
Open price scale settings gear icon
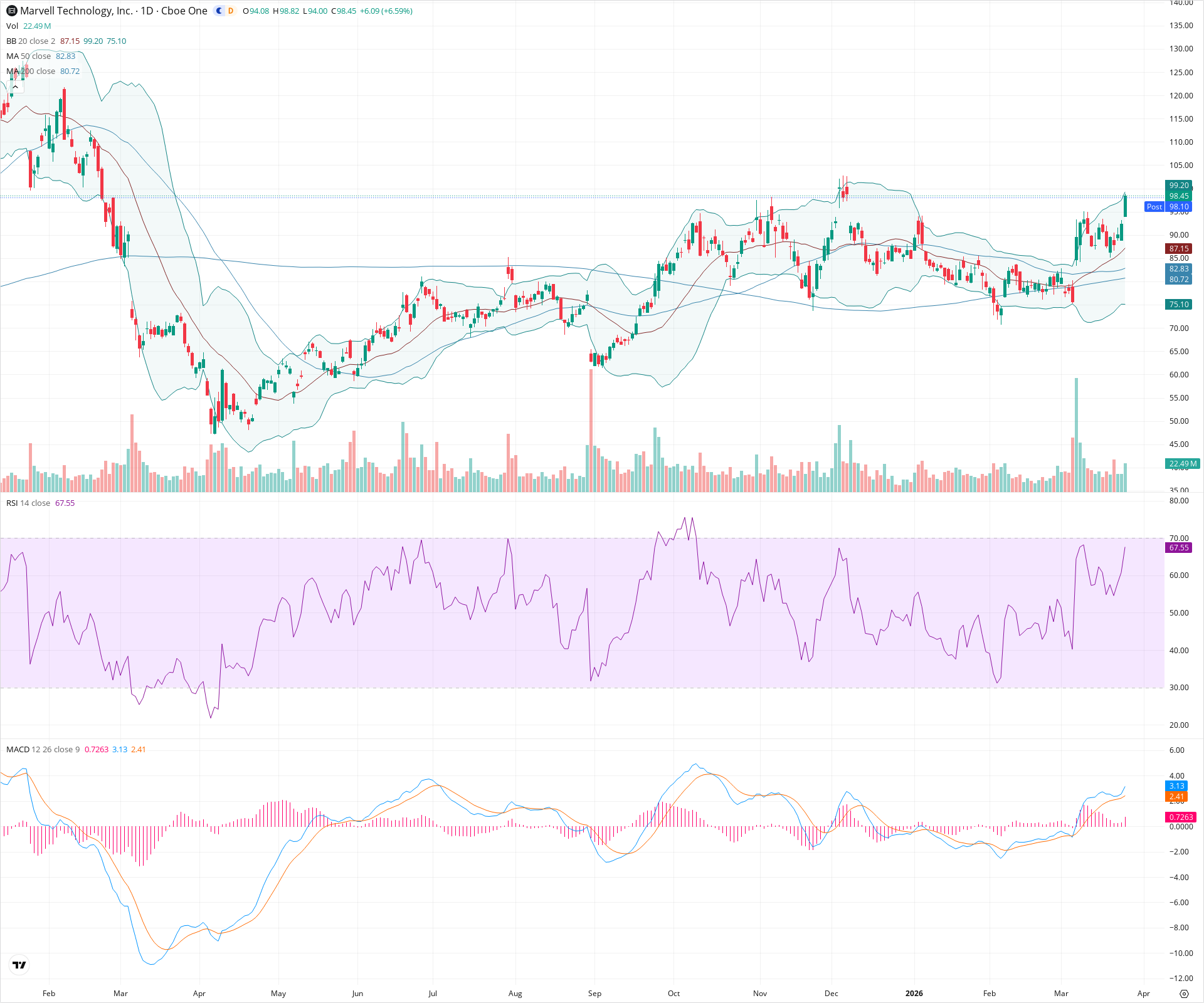click(x=1185, y=993)
